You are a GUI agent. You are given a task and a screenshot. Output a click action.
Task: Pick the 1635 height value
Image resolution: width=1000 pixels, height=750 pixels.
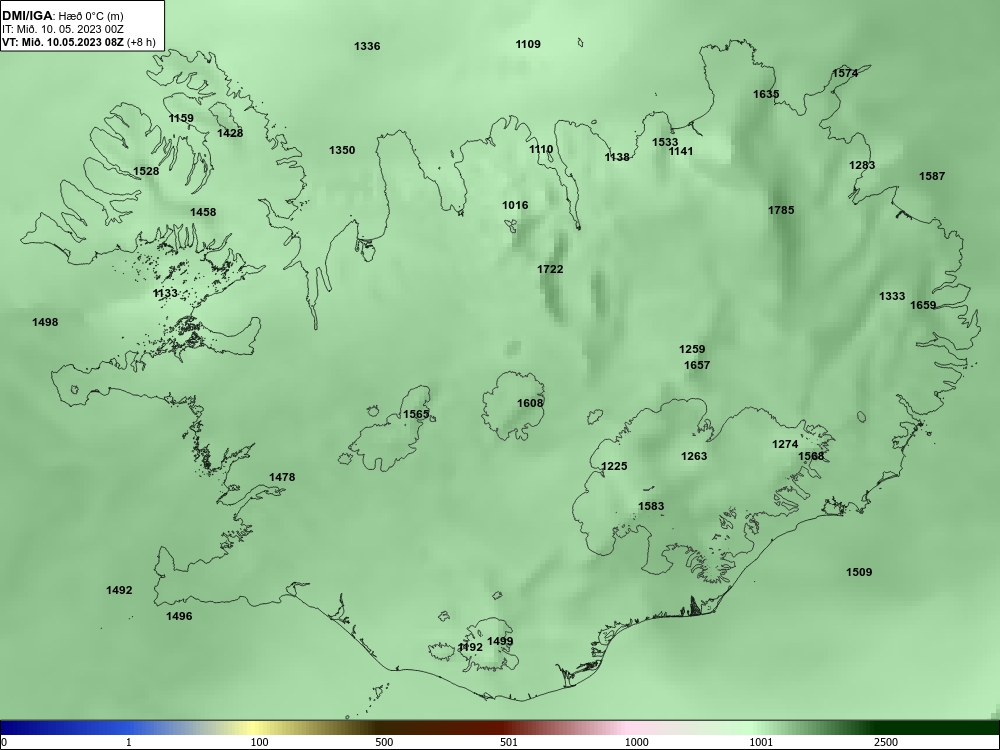coord(766,94)
